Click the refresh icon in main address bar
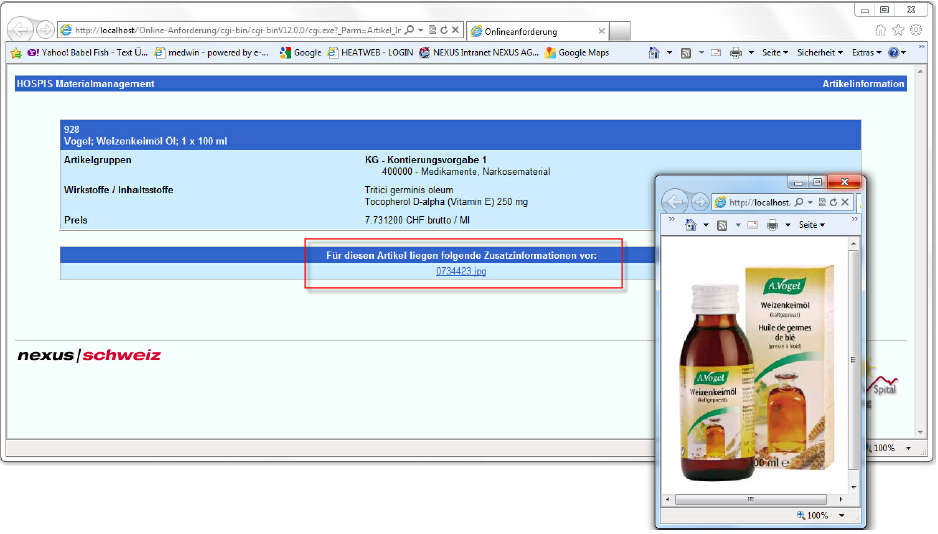 click(x=444, y=31)
